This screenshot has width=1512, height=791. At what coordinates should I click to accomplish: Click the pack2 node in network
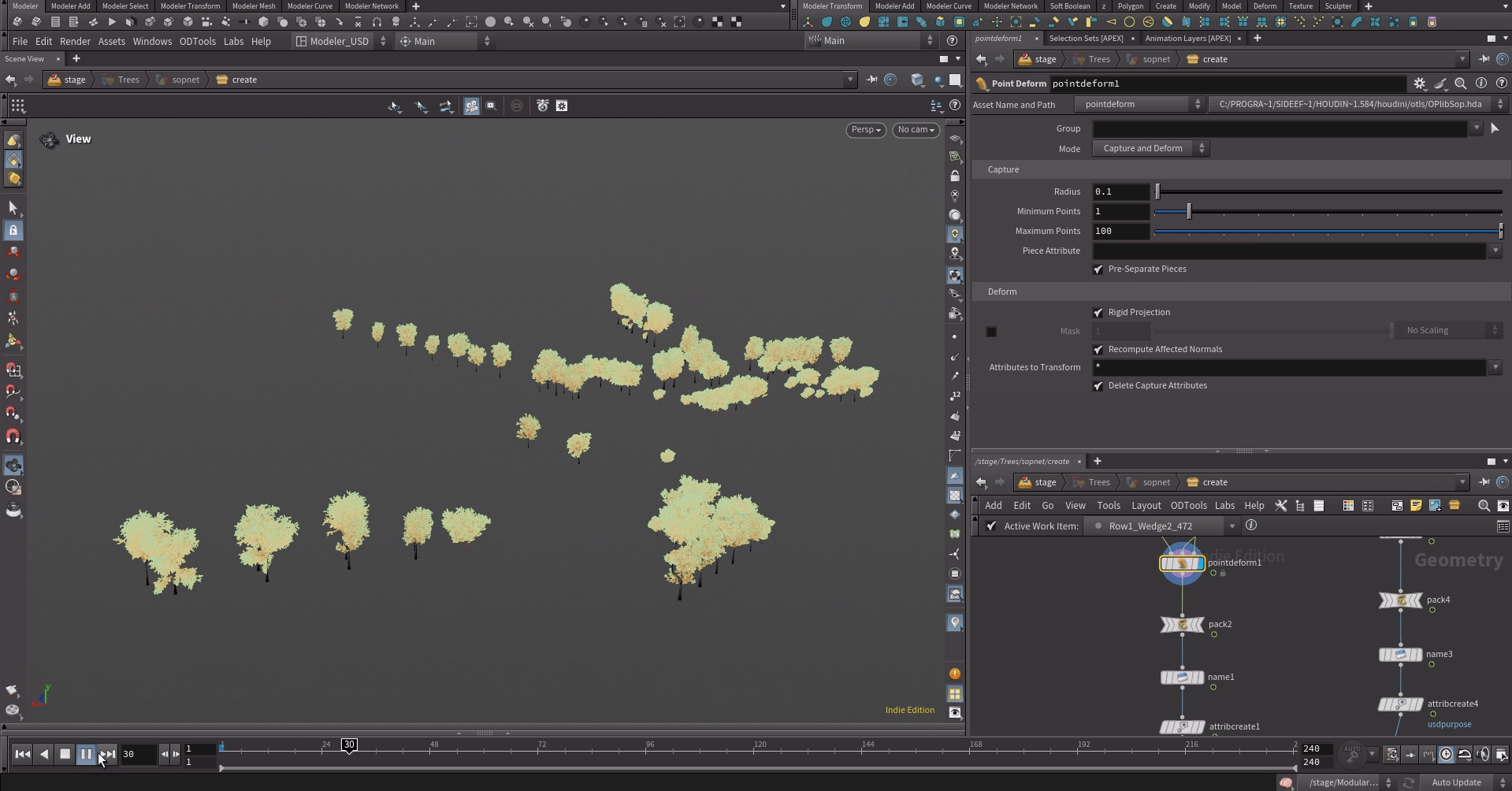coord(1182,625)
